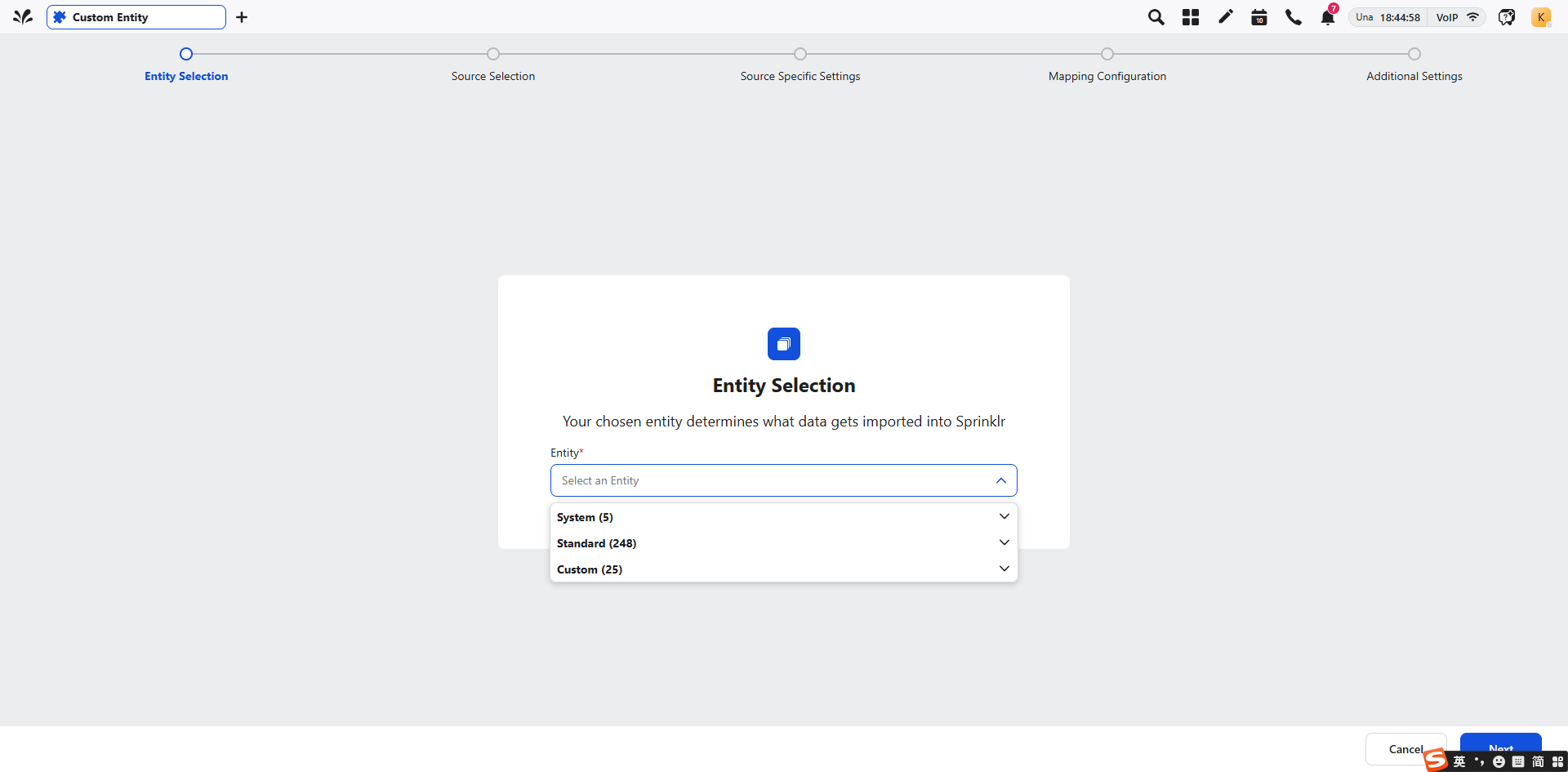1568x772 pixels.
Task: Collapse the Entity dropdown with up chevron
Action: tap(1001, 480)
